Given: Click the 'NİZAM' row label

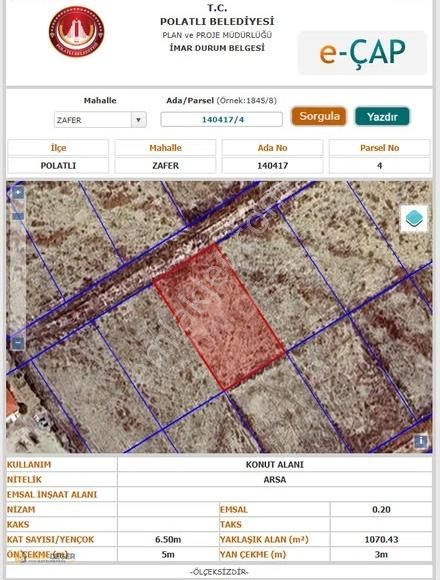Looking at the screenshot, I should tap(21, 509).
